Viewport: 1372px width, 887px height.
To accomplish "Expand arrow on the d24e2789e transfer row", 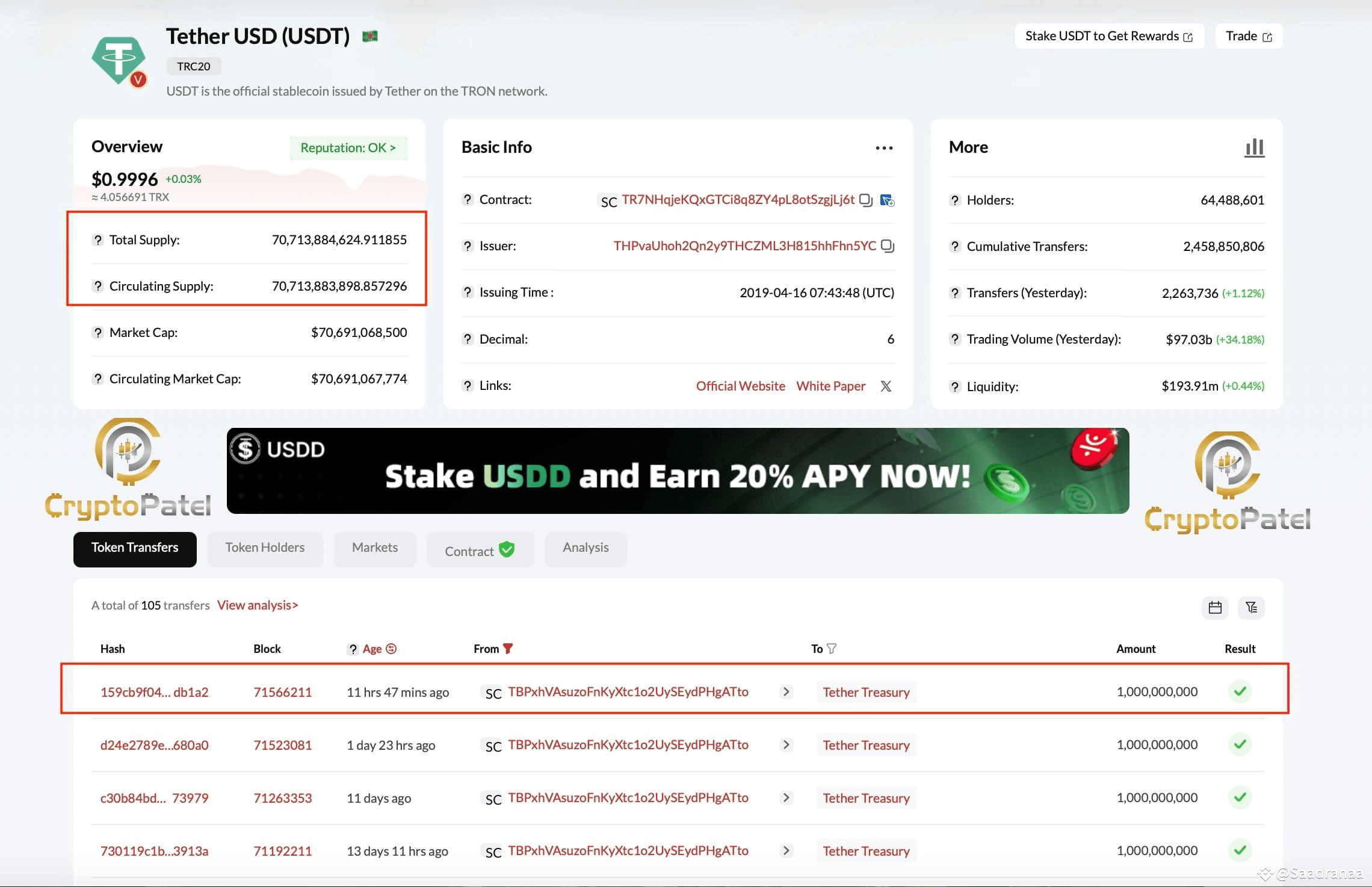I will tap(786, 745).
